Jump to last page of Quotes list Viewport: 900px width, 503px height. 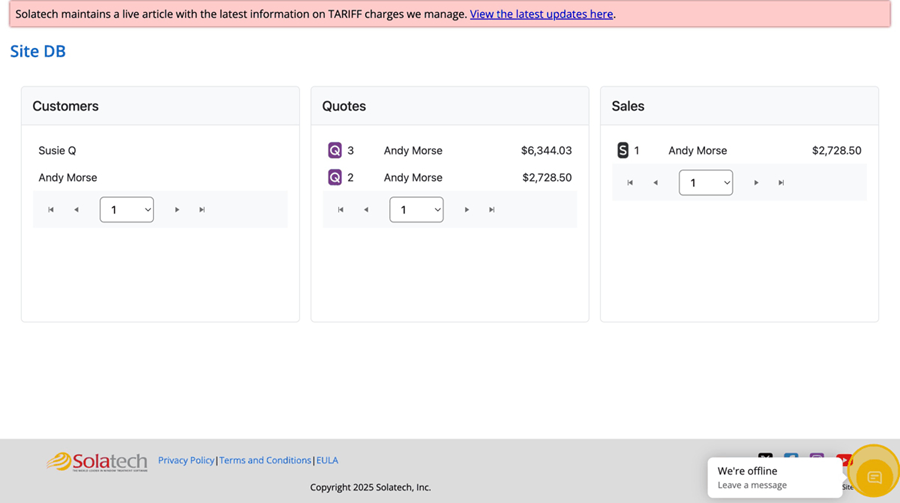coord(492,210)
